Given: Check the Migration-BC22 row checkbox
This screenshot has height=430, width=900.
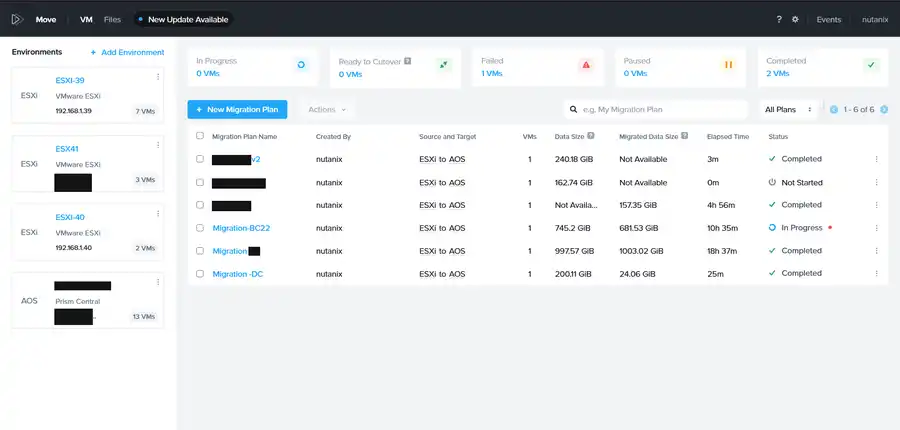Looking at the screenshot, I should point(200,228).
